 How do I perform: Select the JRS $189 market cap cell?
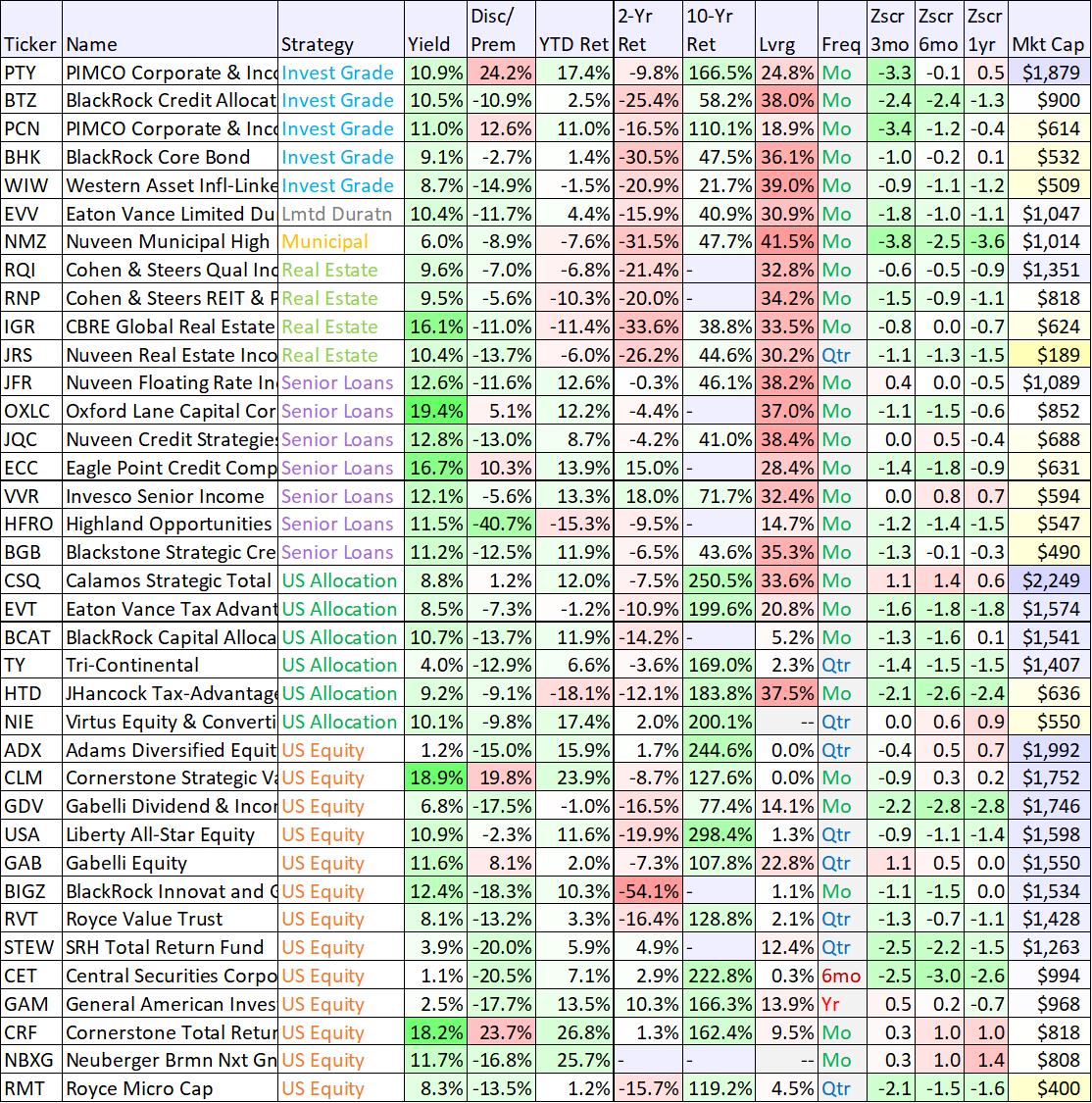pos(1049,355)
